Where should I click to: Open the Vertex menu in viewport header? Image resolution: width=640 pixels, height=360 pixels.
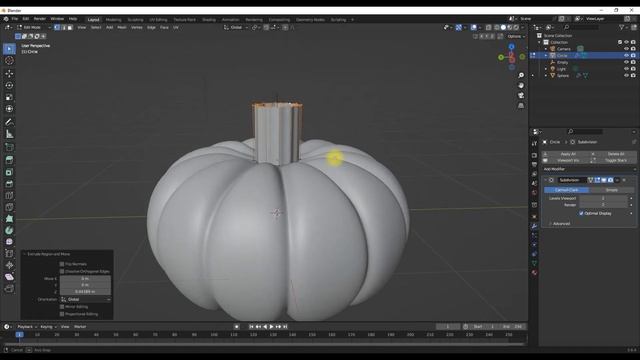tap(137, 27)
